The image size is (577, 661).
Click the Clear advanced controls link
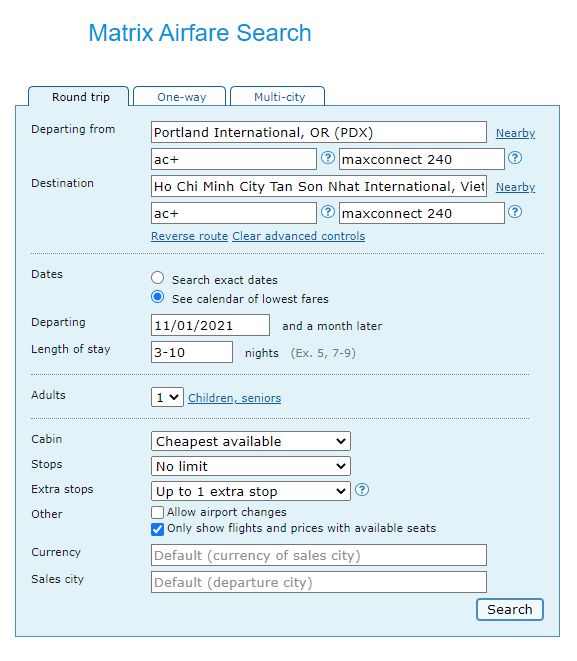[298, 236]
